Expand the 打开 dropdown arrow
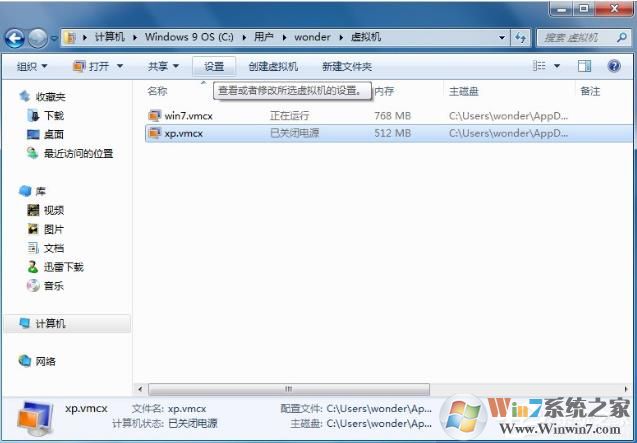 [120, 66]
